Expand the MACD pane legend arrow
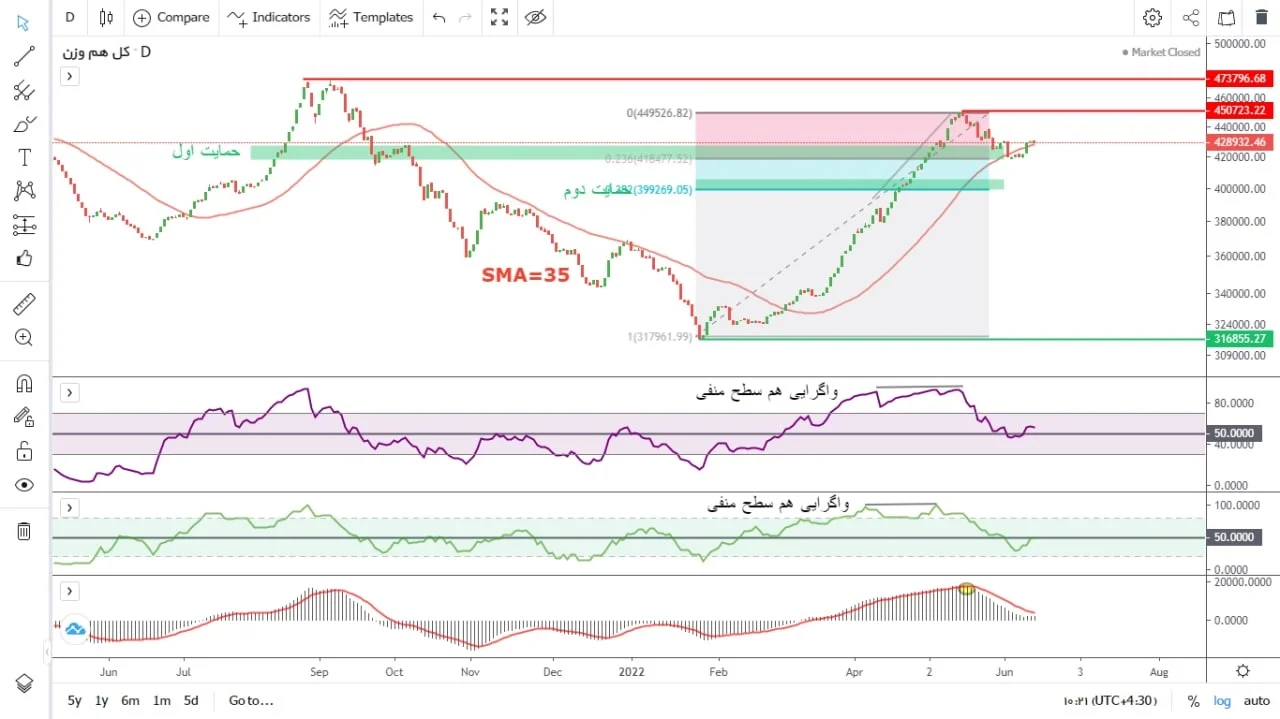 tap(68, 591)
